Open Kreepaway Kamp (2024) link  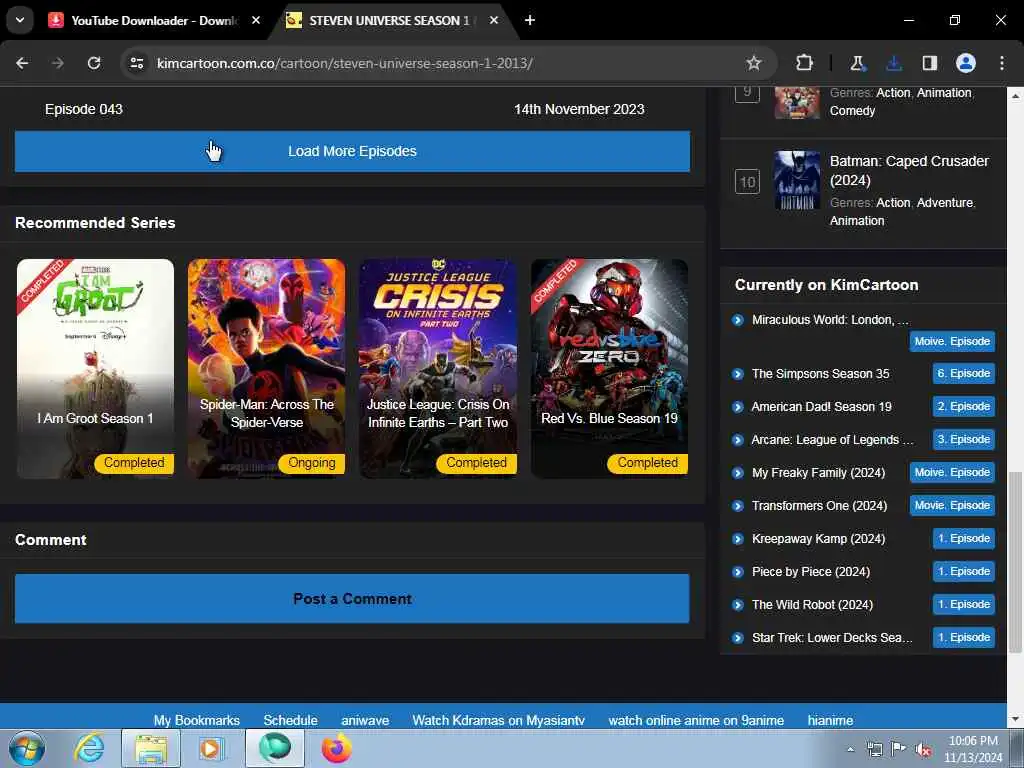tap(818, 539)
